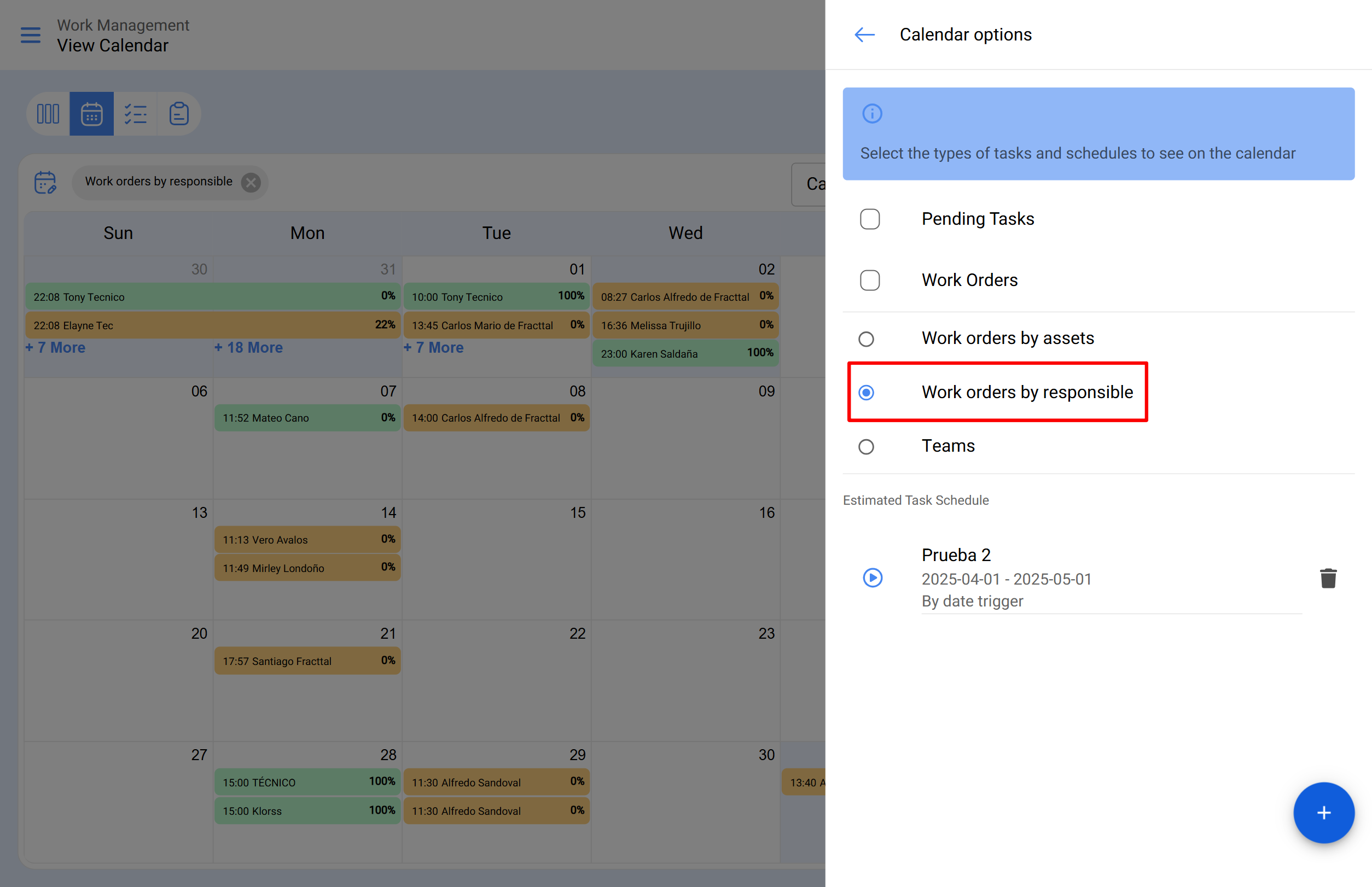
Task: Open the 17:57 Santiago Fracttal event
Action: click(x=307, y=661)
